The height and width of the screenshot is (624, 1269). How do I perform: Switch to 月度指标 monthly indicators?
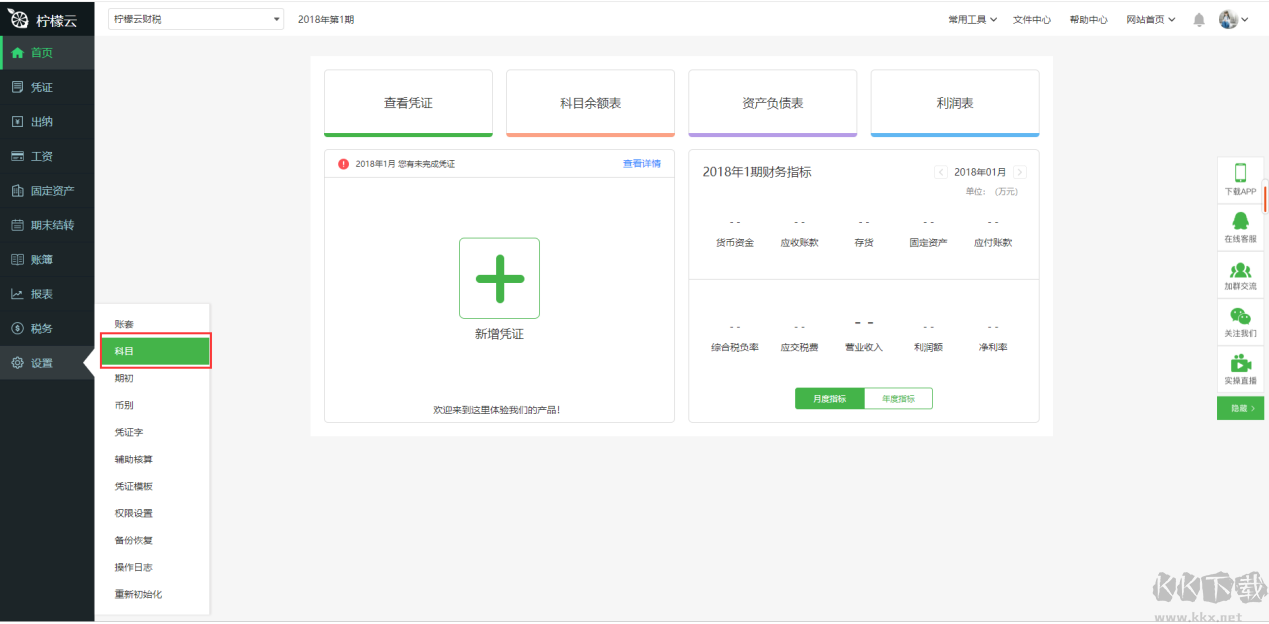829,399
